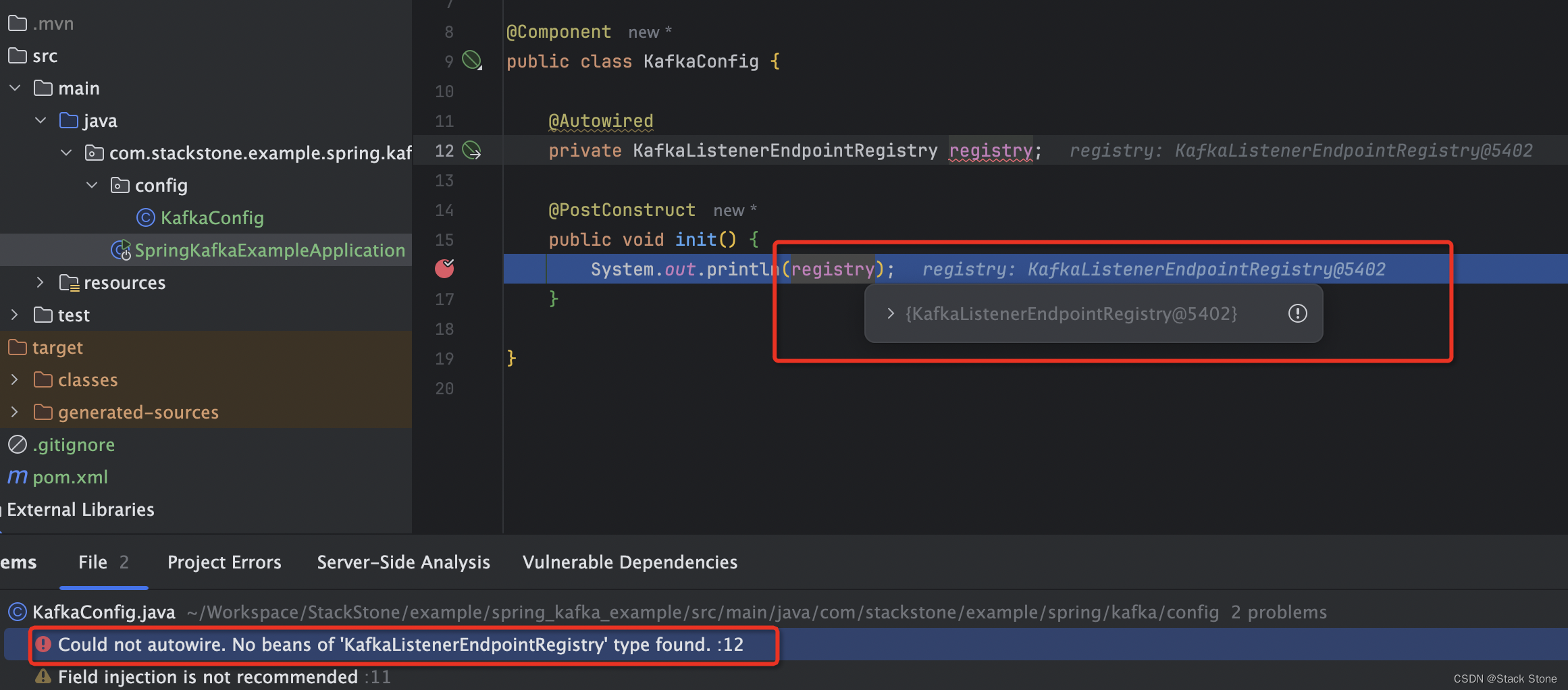Image resolution: width=1568 pixels, height=690 pixels.
Task: Click the Spring bean gutter icon on line 9
Action: click(x=471, y=60)
